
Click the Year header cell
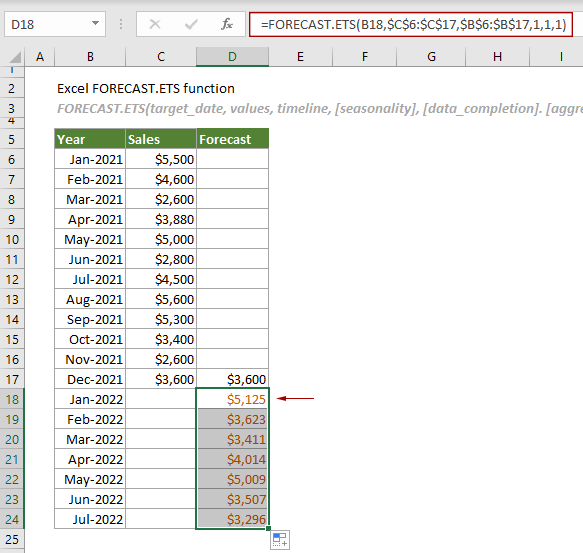(x=90, y=139)
